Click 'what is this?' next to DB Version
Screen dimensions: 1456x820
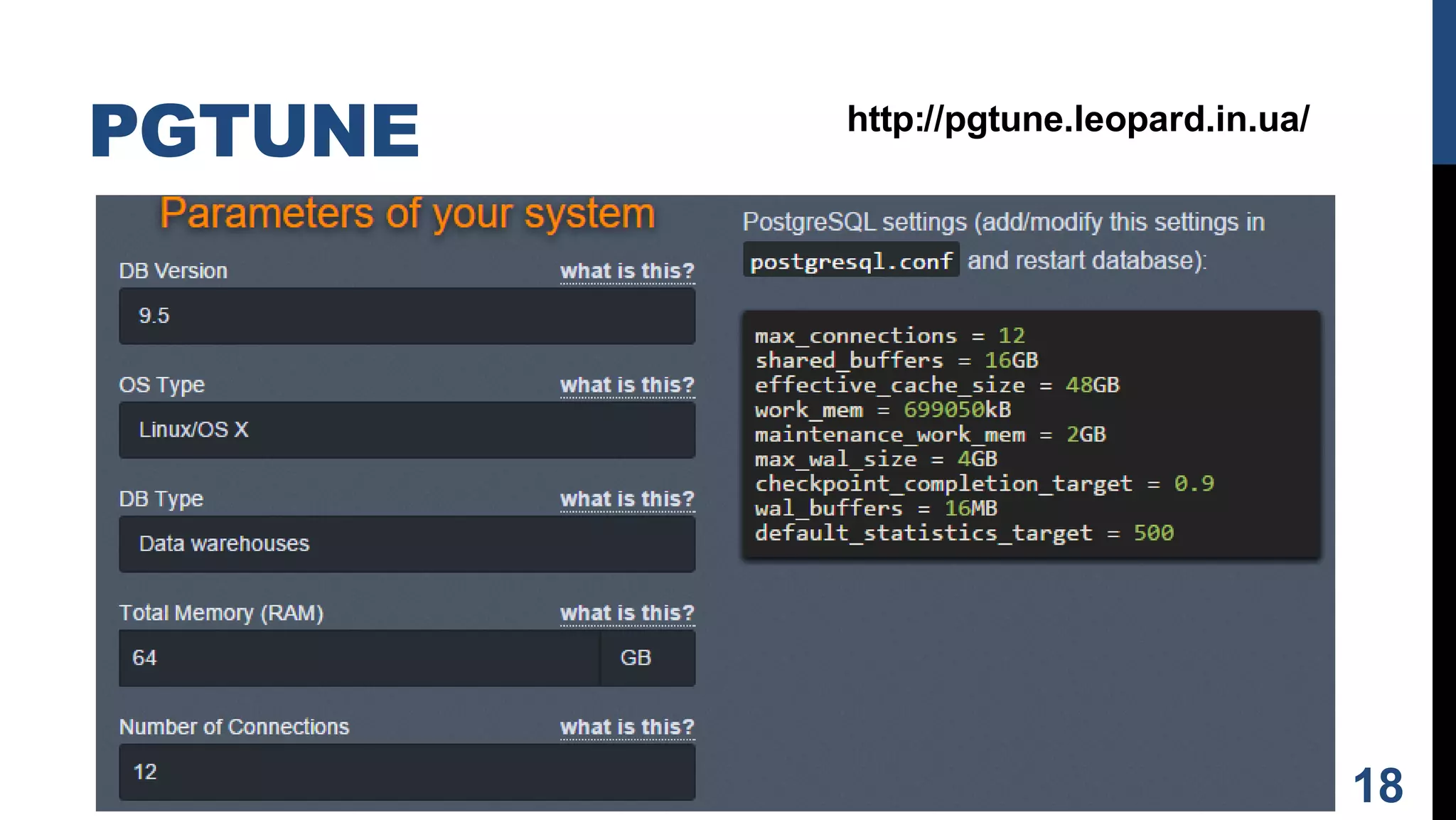[x=627, y=271]
